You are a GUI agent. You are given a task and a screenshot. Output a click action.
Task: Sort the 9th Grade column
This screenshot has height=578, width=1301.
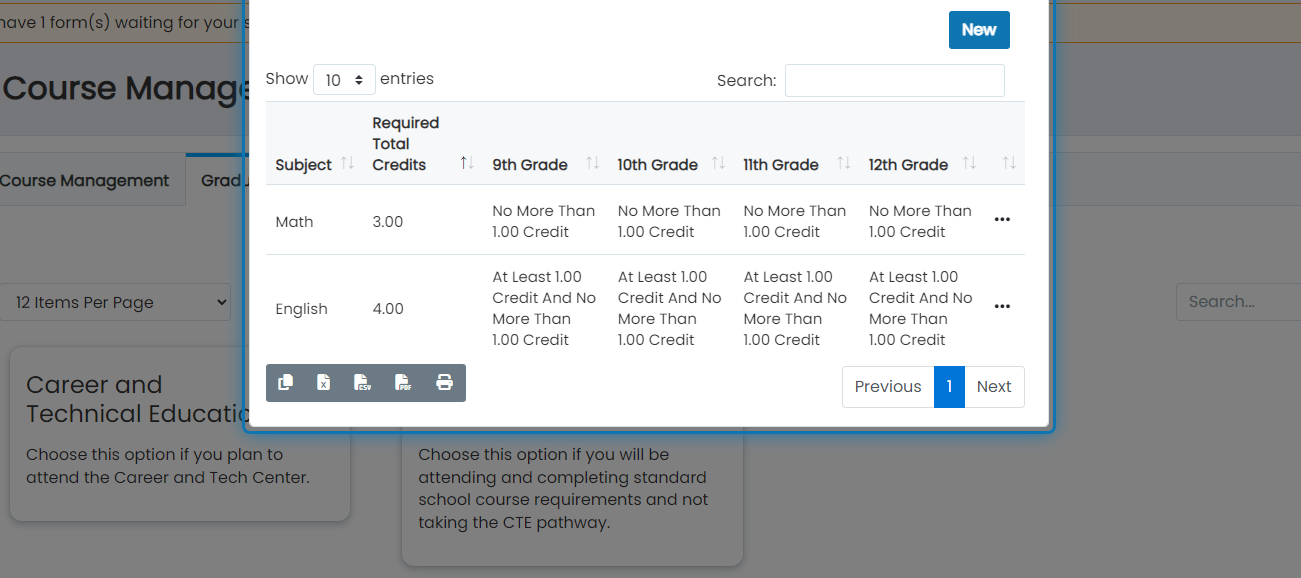[593, 163]
